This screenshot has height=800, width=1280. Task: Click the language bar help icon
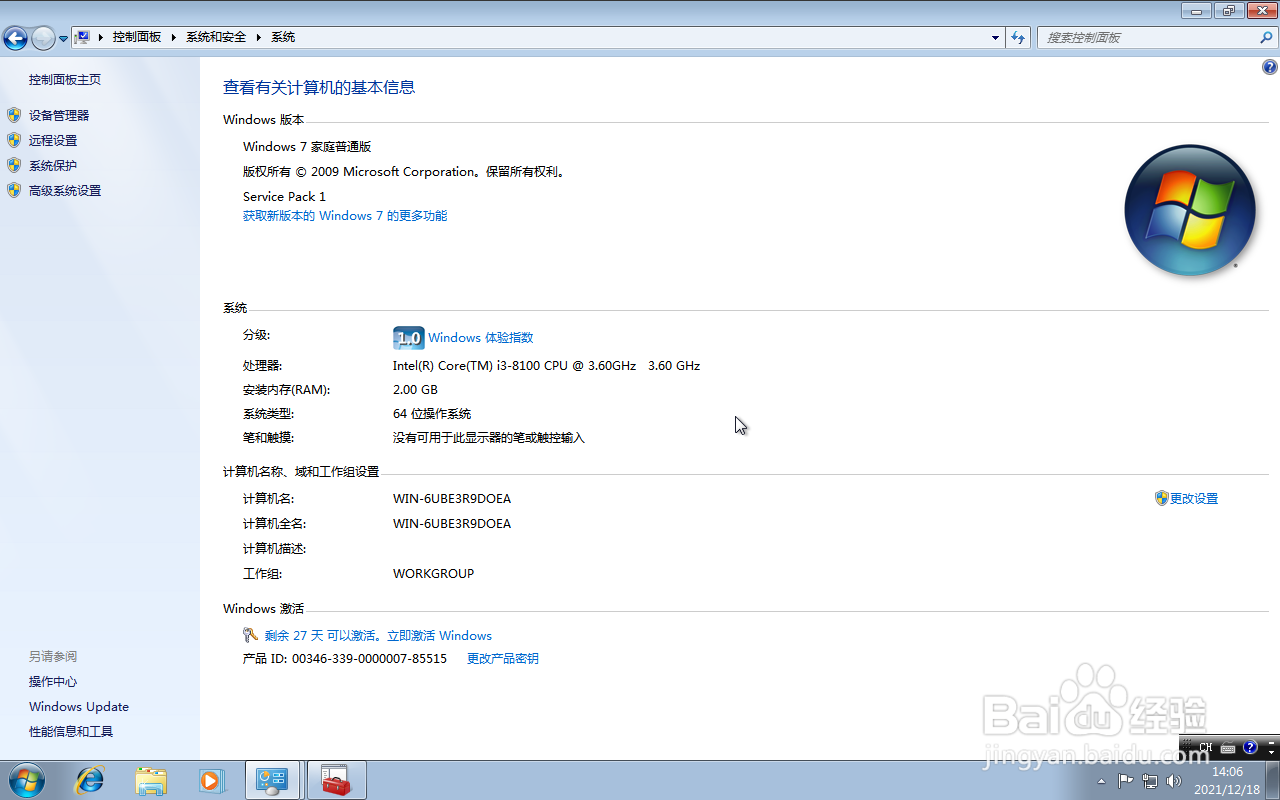(x=1250, y=747)
